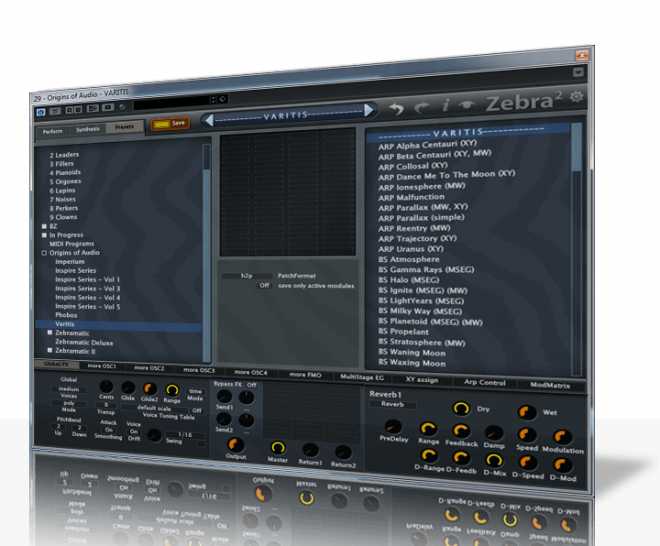660x546 pixels.
Task: Open the default scale dropdown
Action: (x=154, y=408)
